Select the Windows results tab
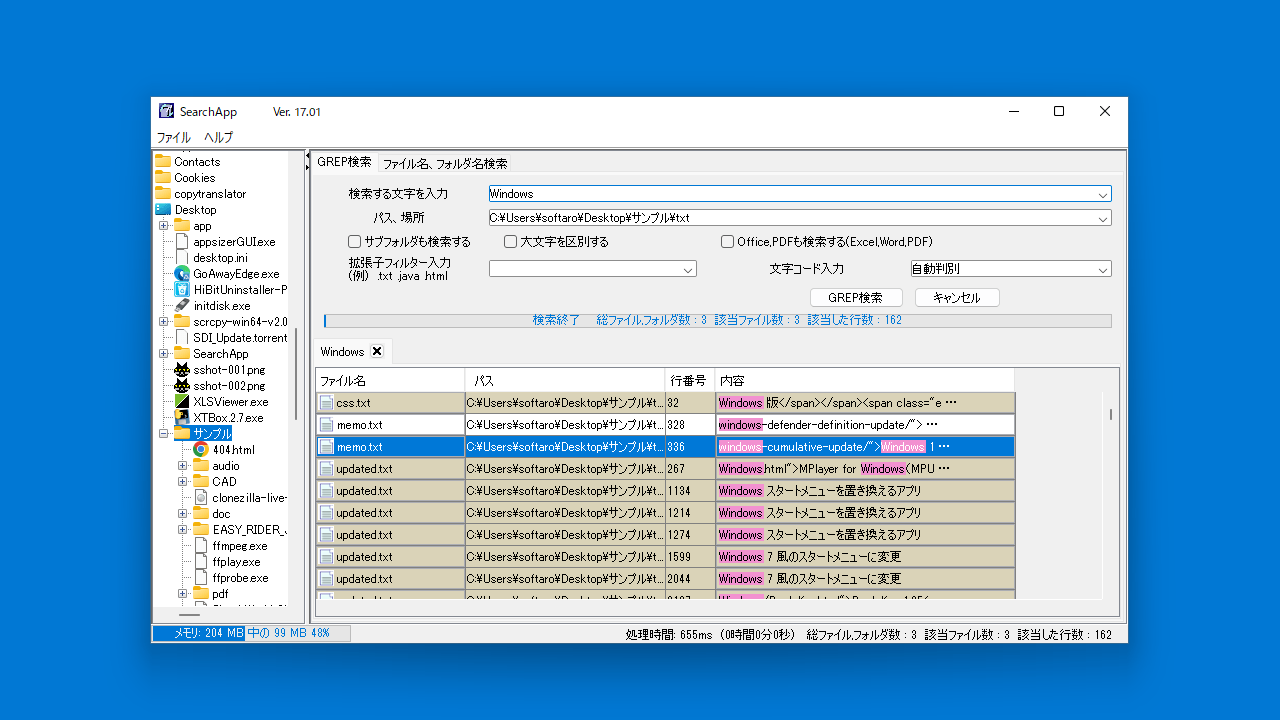Image resolution: width=1280 pixels, height=720 pixels. point(342,352)
